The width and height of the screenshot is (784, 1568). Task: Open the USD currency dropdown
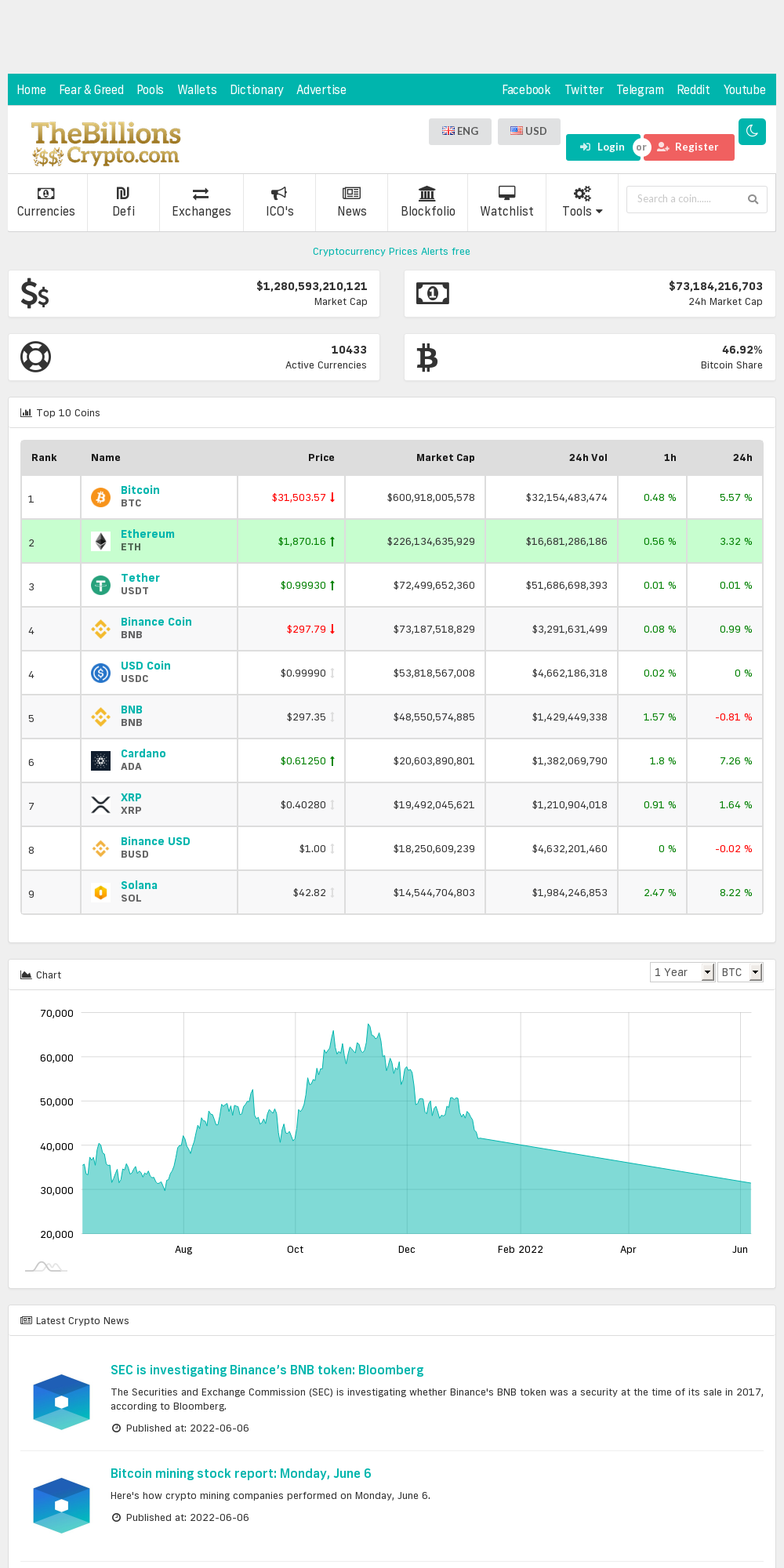pos(529,132)
